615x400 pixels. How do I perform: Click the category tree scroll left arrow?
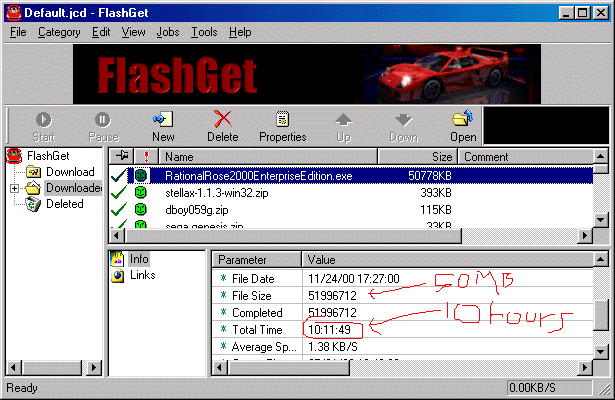(x=14, y=368)
